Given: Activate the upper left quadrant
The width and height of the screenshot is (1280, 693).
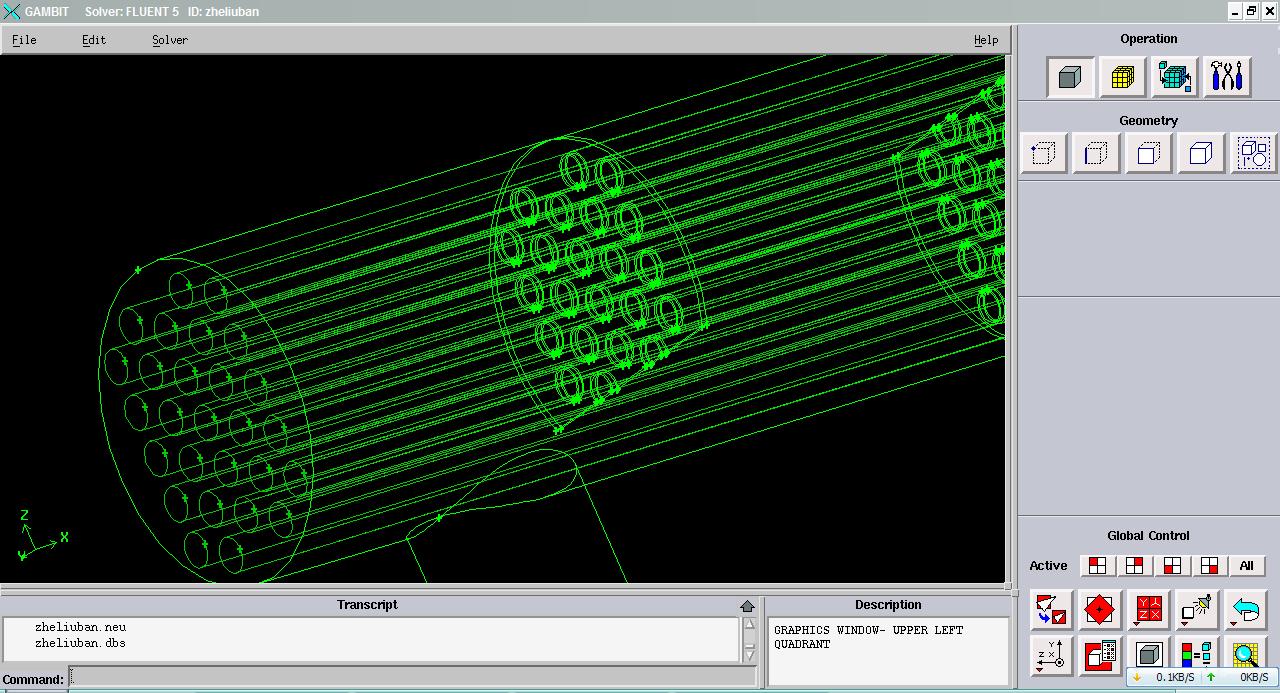Looking at the screenshot, I should [1098, 565].
